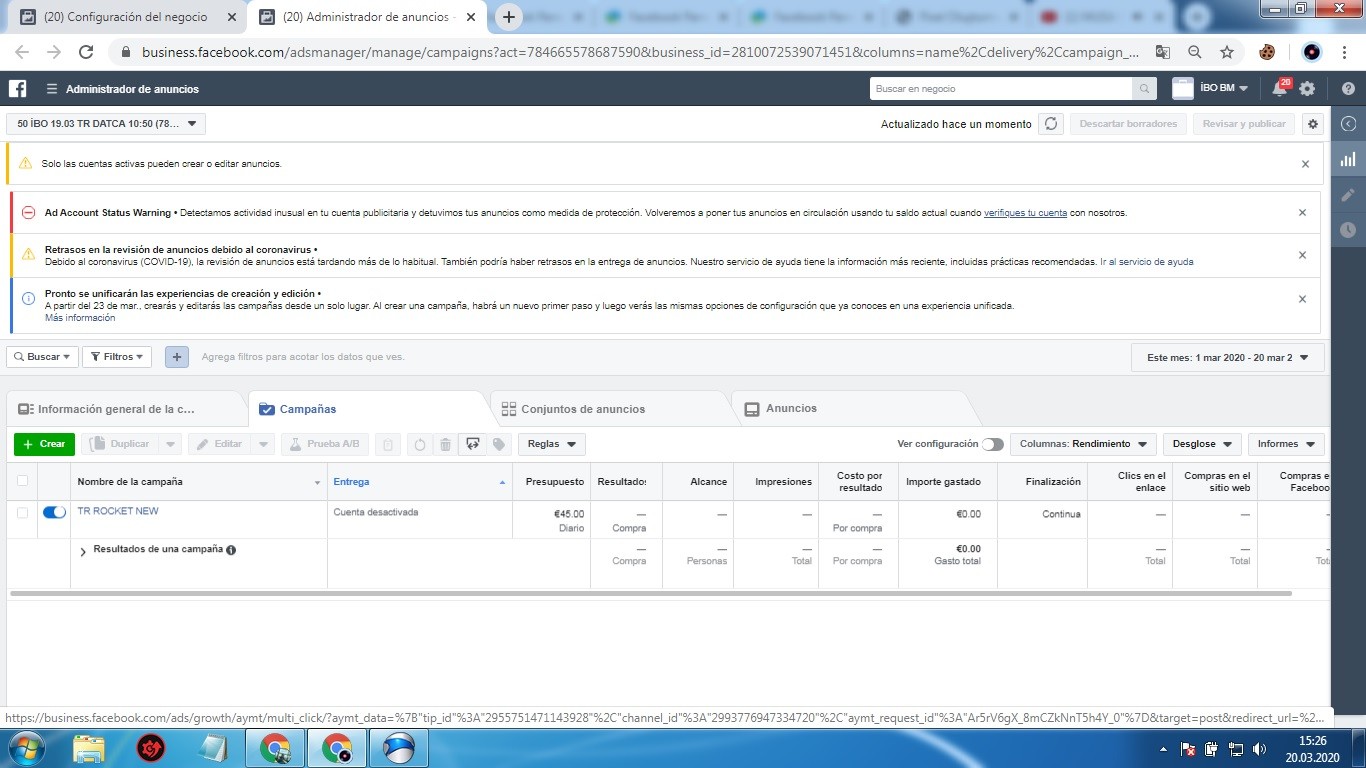Click the volume icon in system tray
1366x768 pixels.
pos(1261,748)
